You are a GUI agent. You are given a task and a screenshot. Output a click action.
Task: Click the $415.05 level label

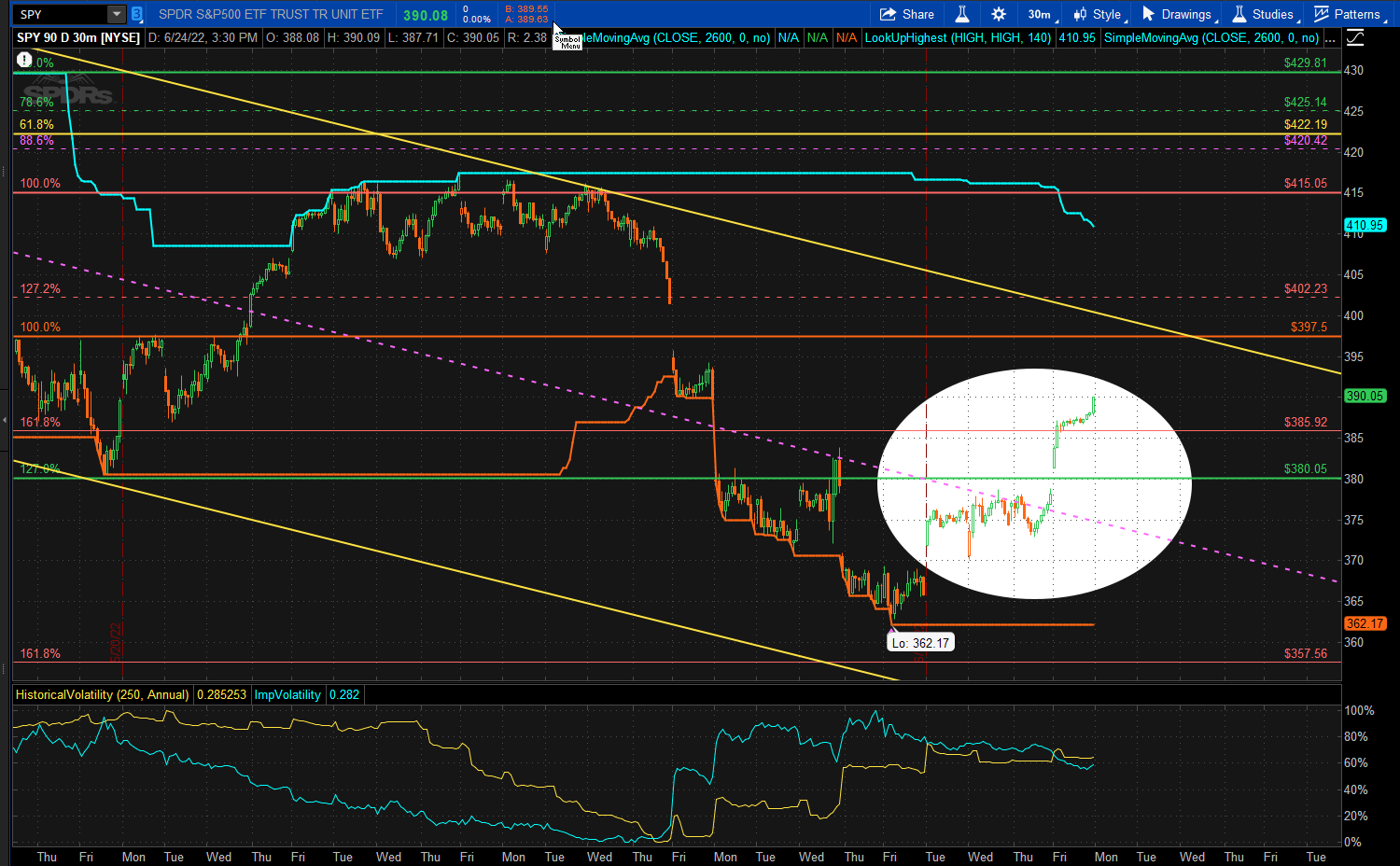1305,183
